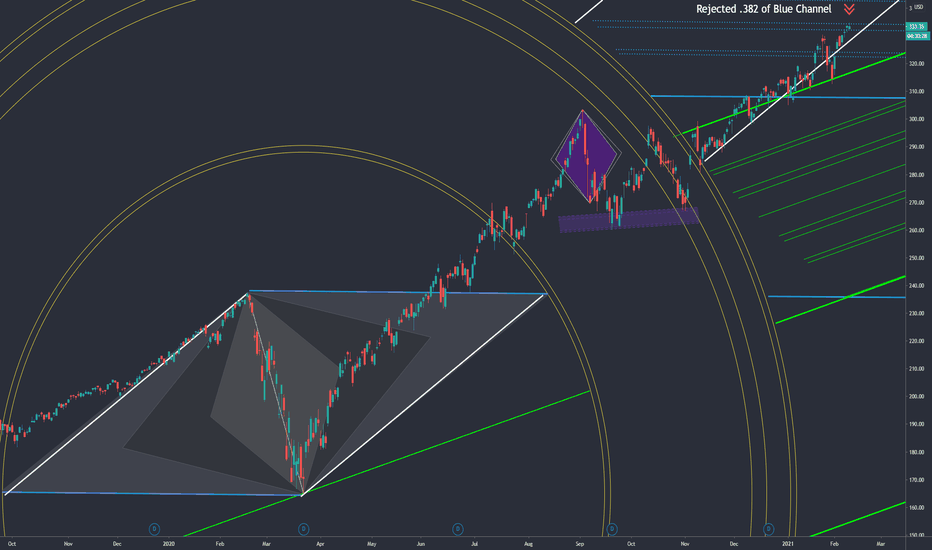Click the Jul label on time axis
932x550 pixels.
point(474,543)
